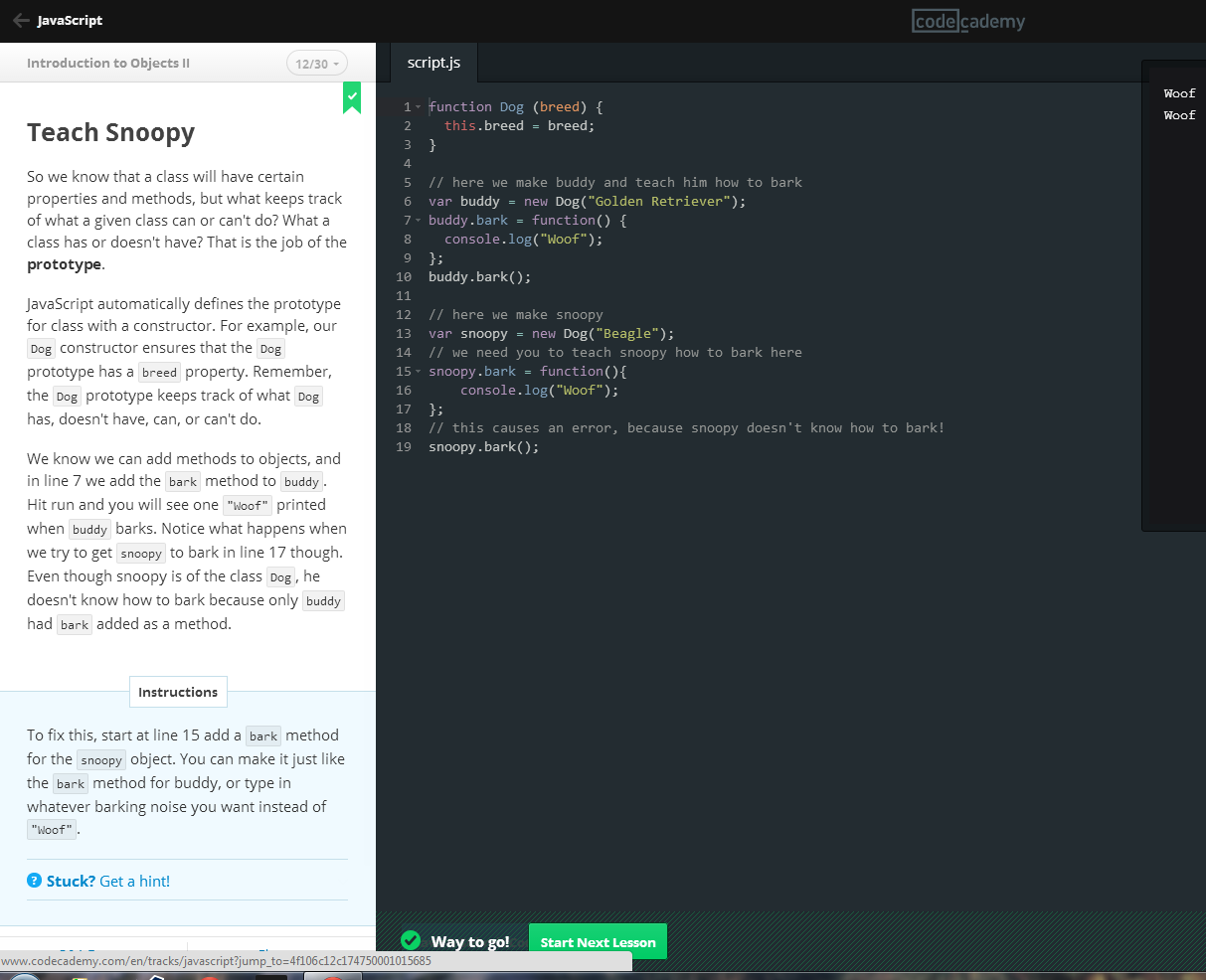The height and width of the screenshot is (980, 1206).
Task: Open the 'Stuck? Get a hint!' link
Action: tap(108, 881)
